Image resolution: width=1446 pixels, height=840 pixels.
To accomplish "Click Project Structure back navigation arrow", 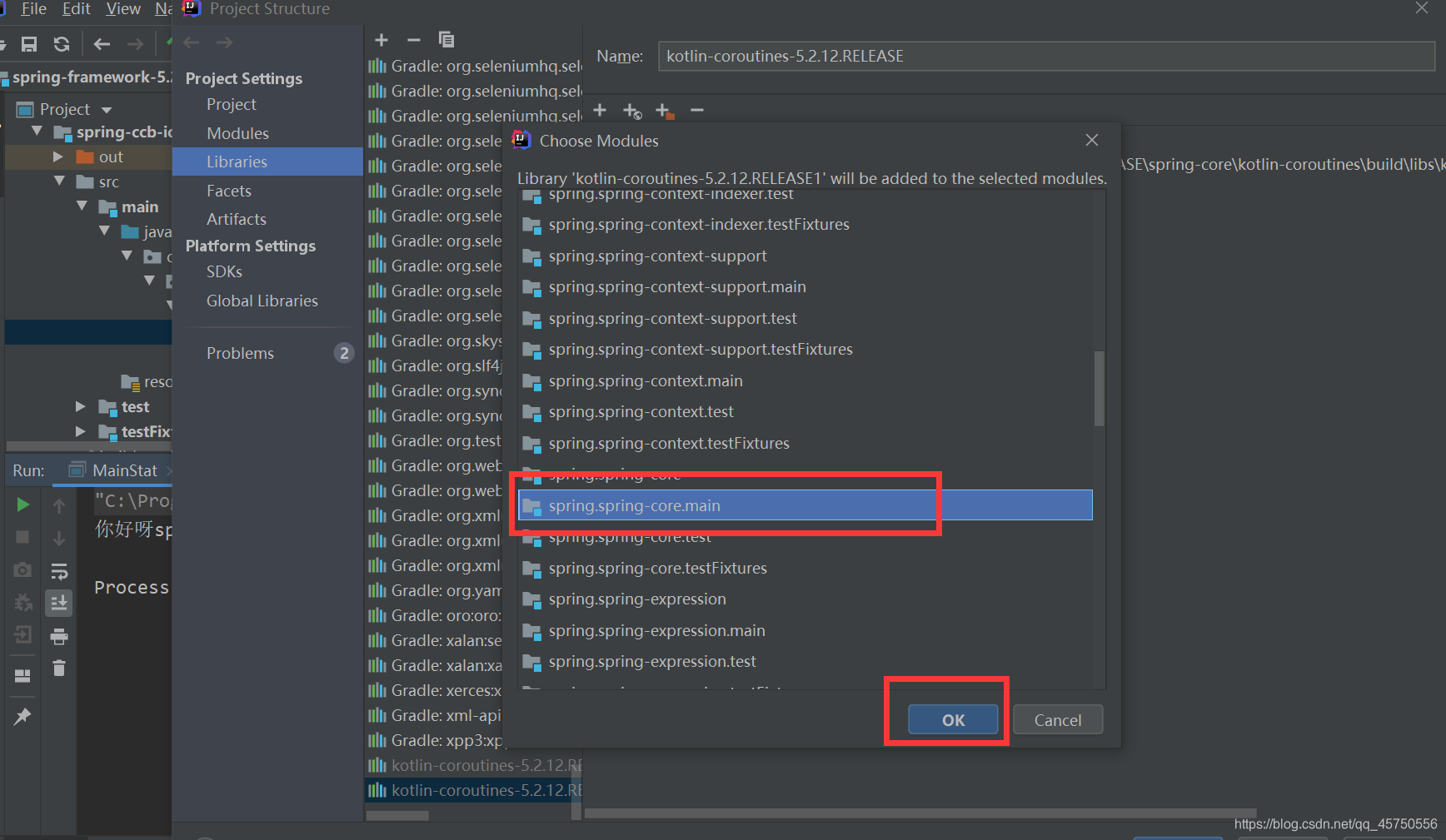I will click(x=192, y=42).
